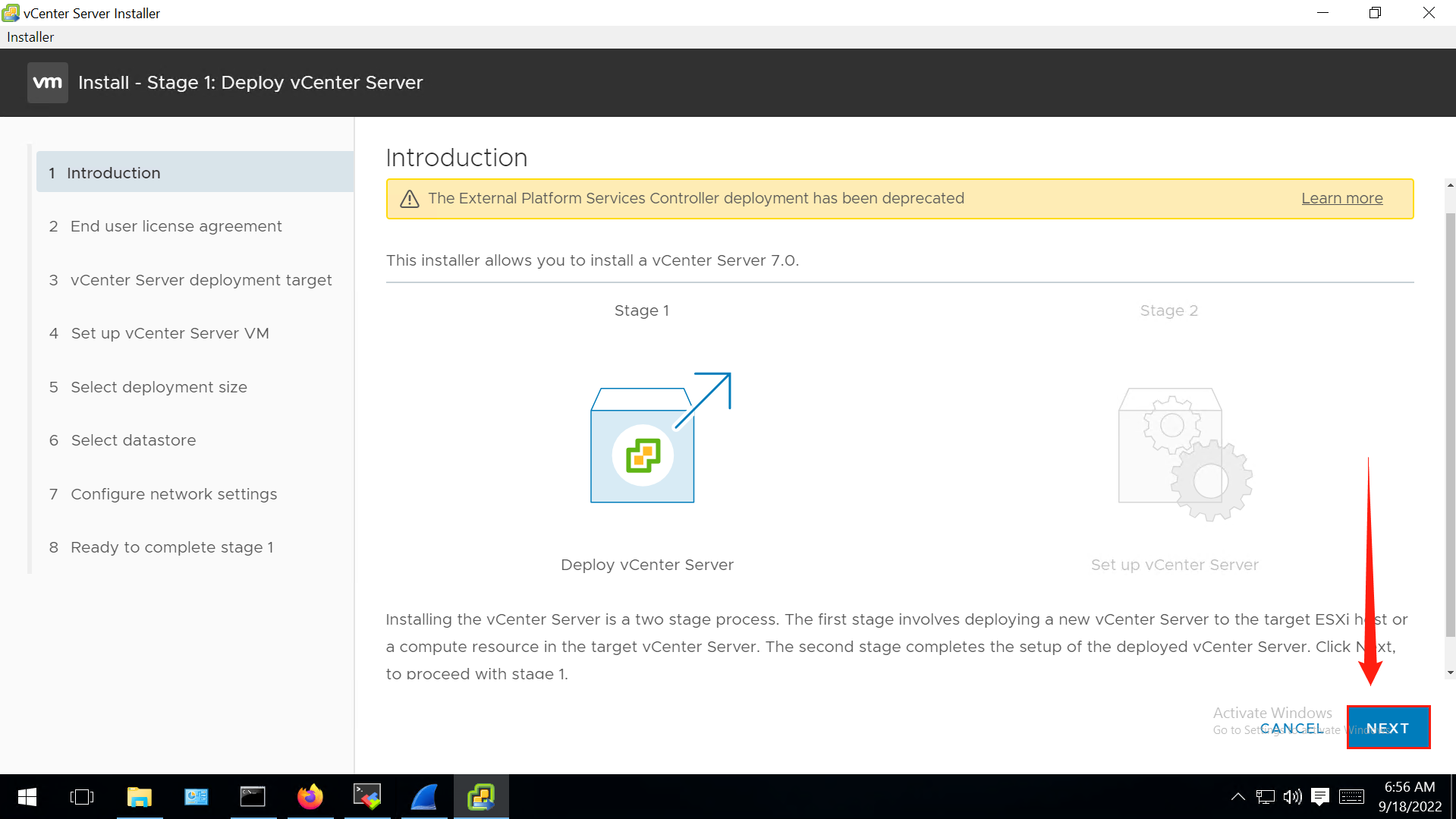Open the Wireshark shark fin taskbar icon
The image size is (1456, 819).
(424, 797)
